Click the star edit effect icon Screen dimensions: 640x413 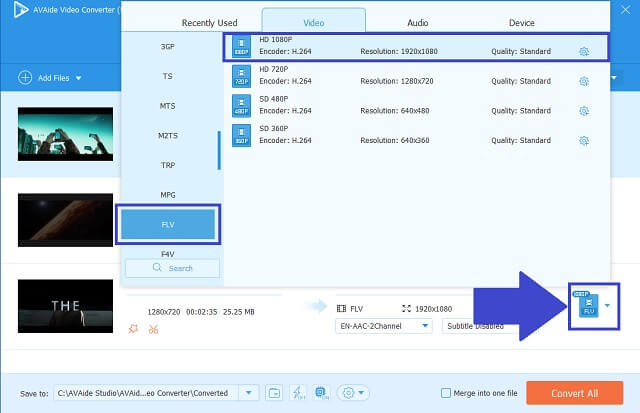pos(133,329)
